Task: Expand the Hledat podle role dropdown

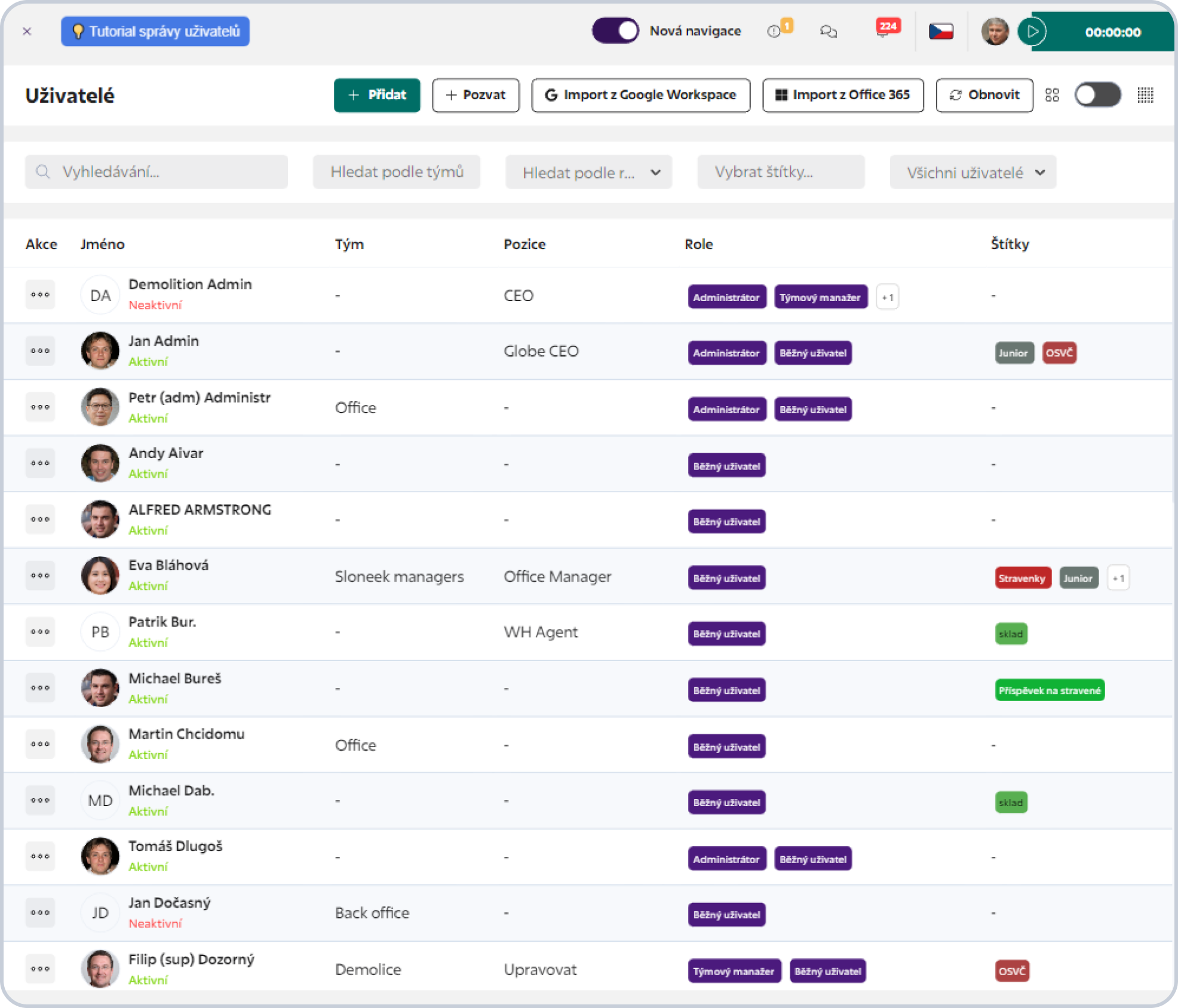Action: pos(588,173)
